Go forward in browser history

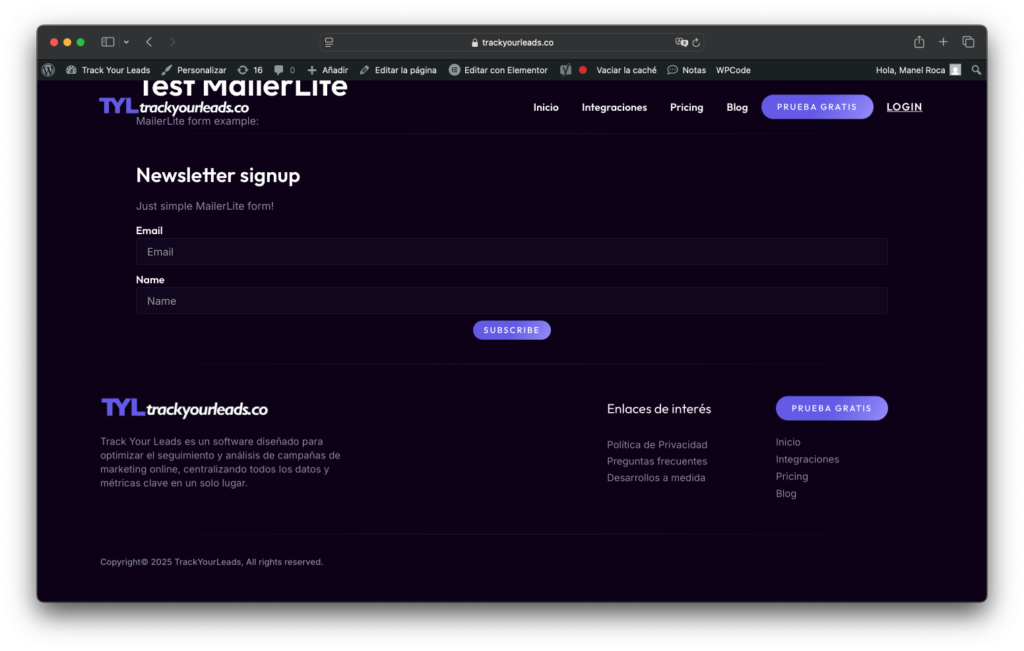pos(172,42)
